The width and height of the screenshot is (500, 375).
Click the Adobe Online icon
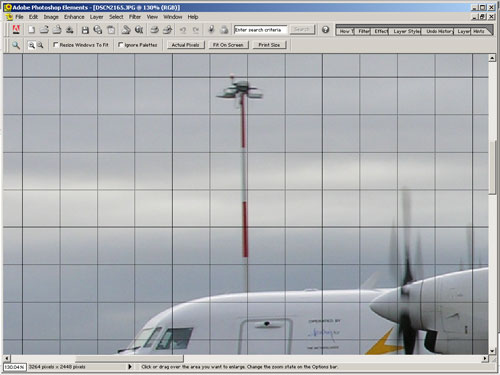tap(16, 30)
